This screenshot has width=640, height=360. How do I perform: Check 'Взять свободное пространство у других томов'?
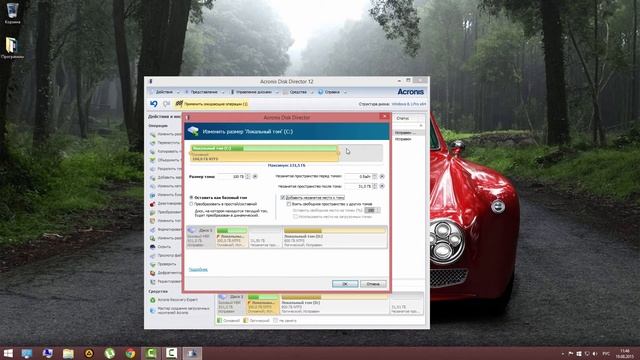pyautogui.click(x=289, y=204)
